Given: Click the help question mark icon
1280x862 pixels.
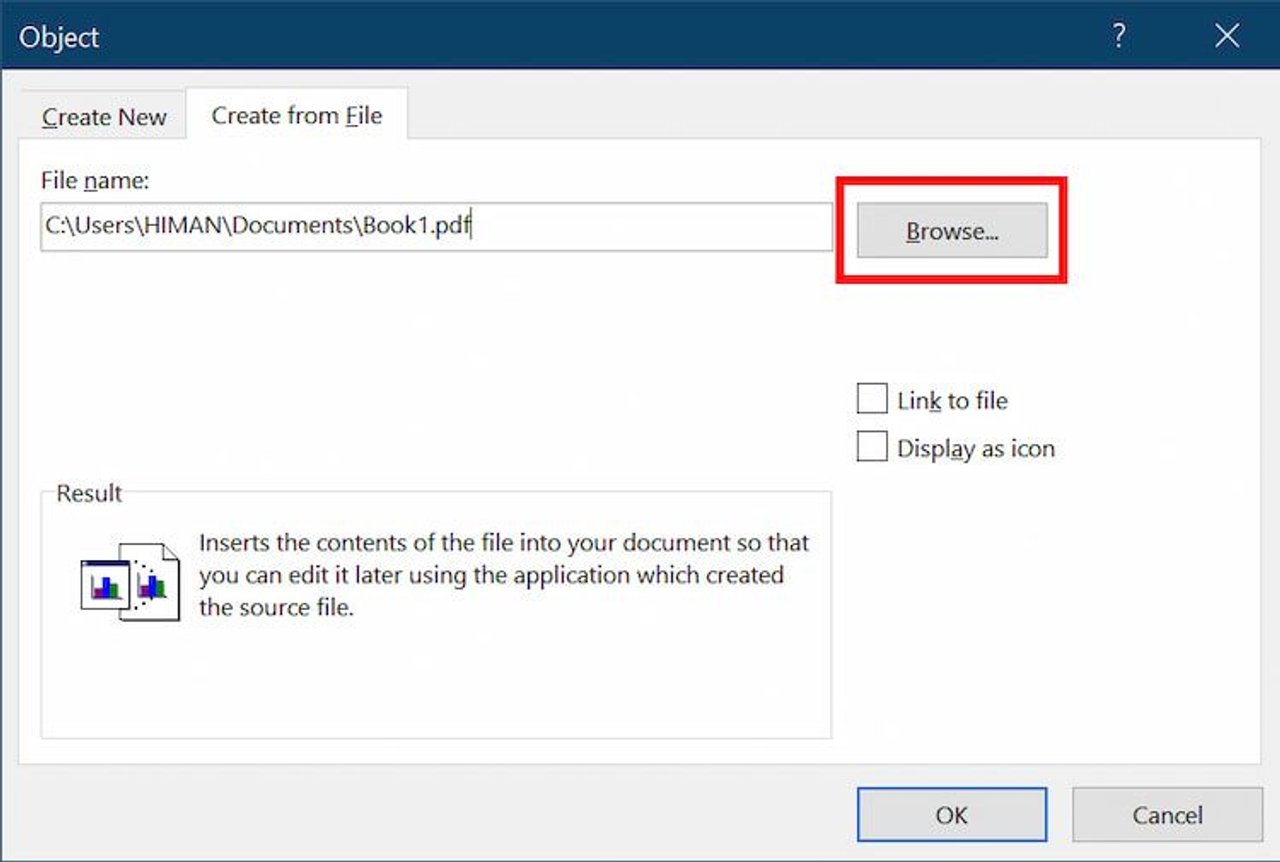Looking at the screenshot, I should click(x=1120, y=37).
